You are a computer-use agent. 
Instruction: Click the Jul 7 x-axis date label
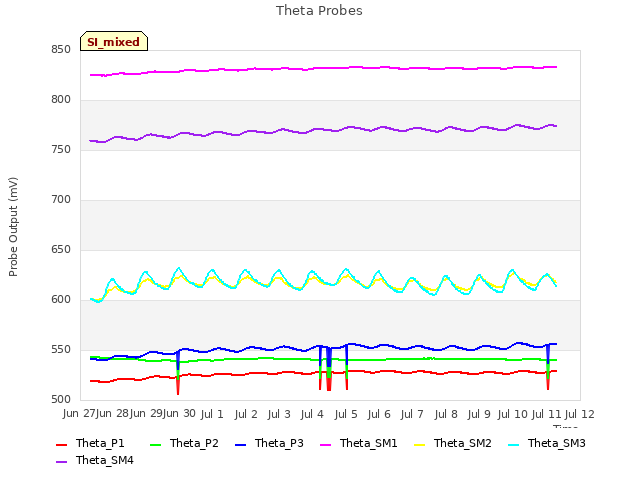pos(412,415)
